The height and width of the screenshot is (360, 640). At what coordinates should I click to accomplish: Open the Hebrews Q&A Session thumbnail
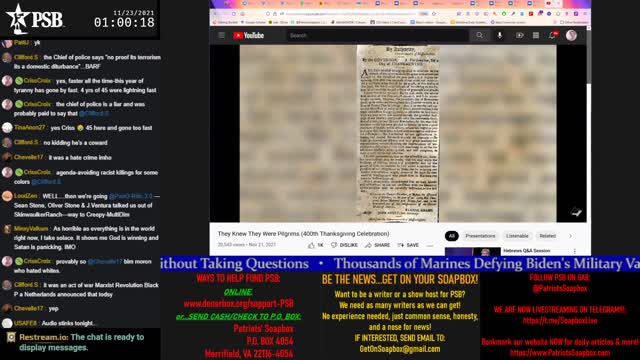tap(473, 251)
